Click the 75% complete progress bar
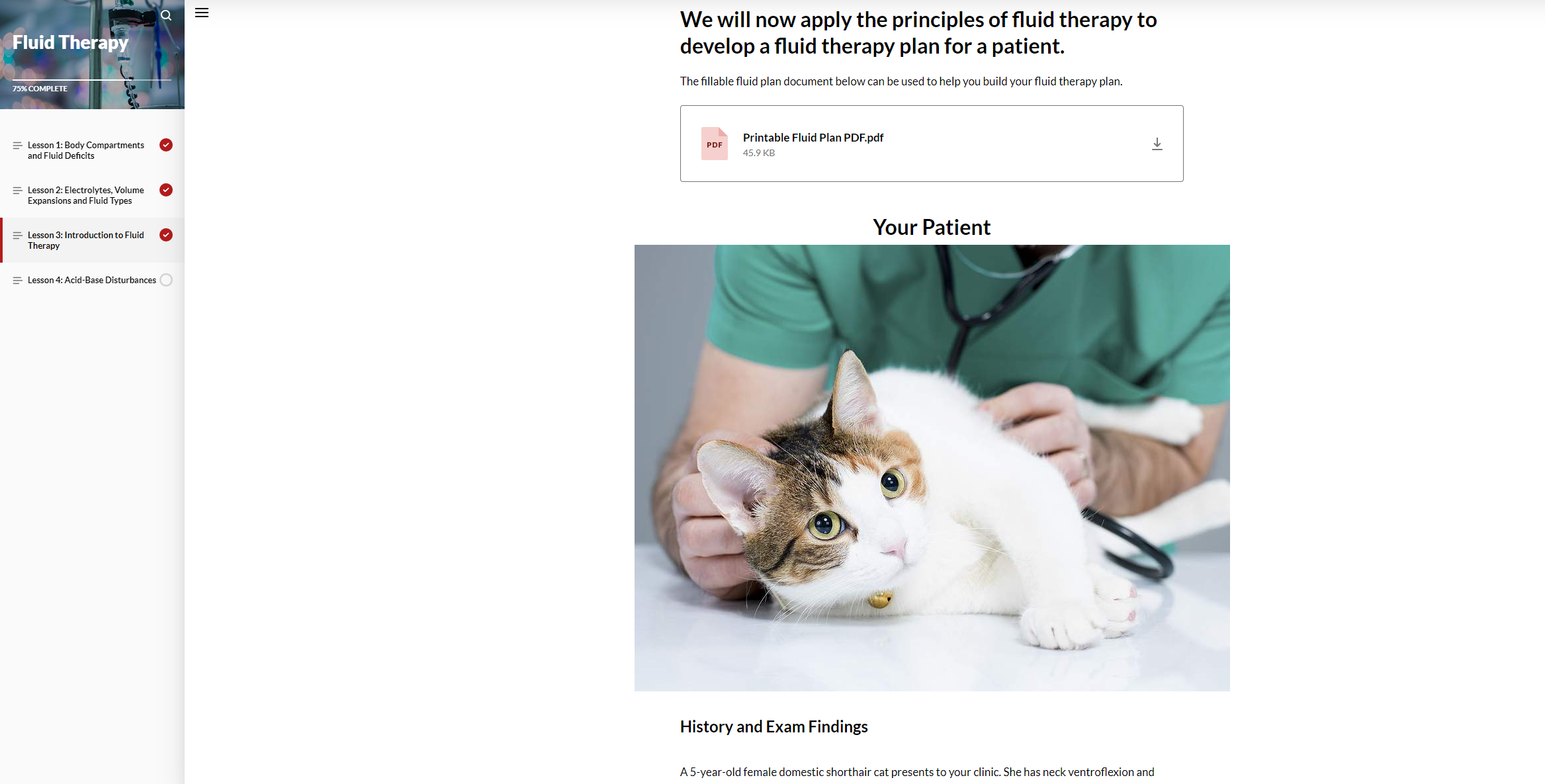 (92, 80)
